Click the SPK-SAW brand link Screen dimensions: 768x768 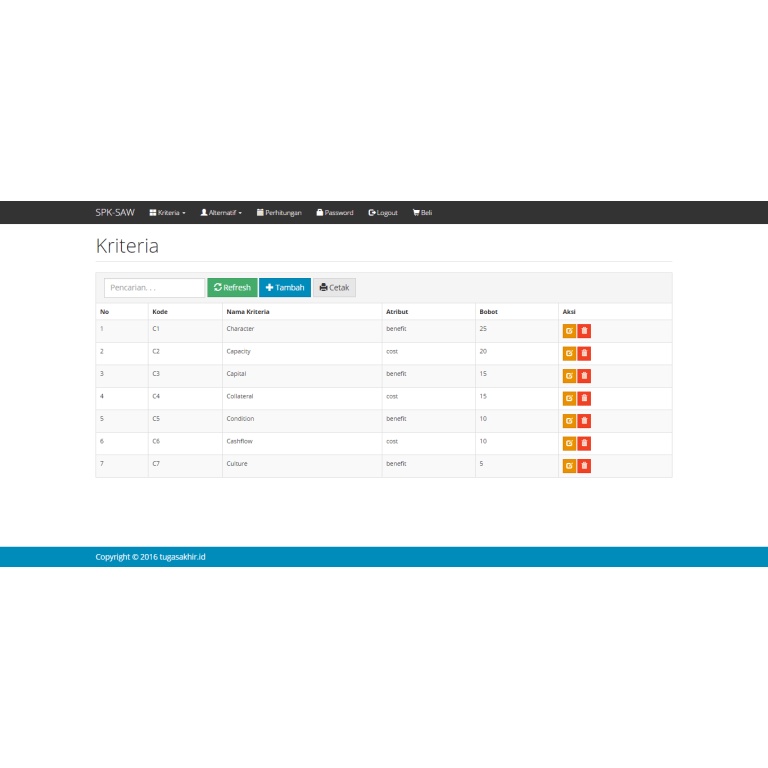(115, 213)
